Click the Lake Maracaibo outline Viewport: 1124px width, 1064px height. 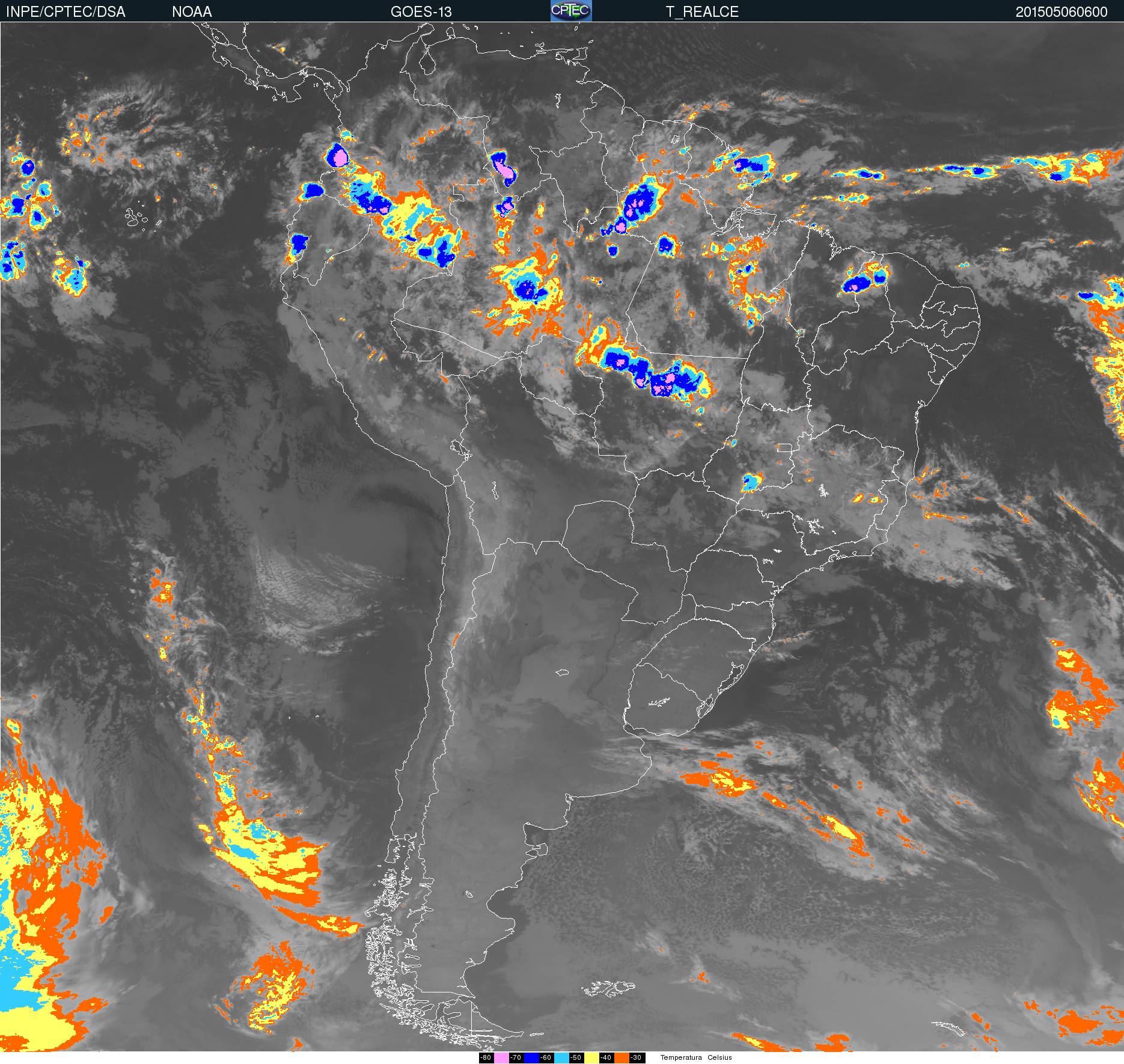(x=427, y=62)
